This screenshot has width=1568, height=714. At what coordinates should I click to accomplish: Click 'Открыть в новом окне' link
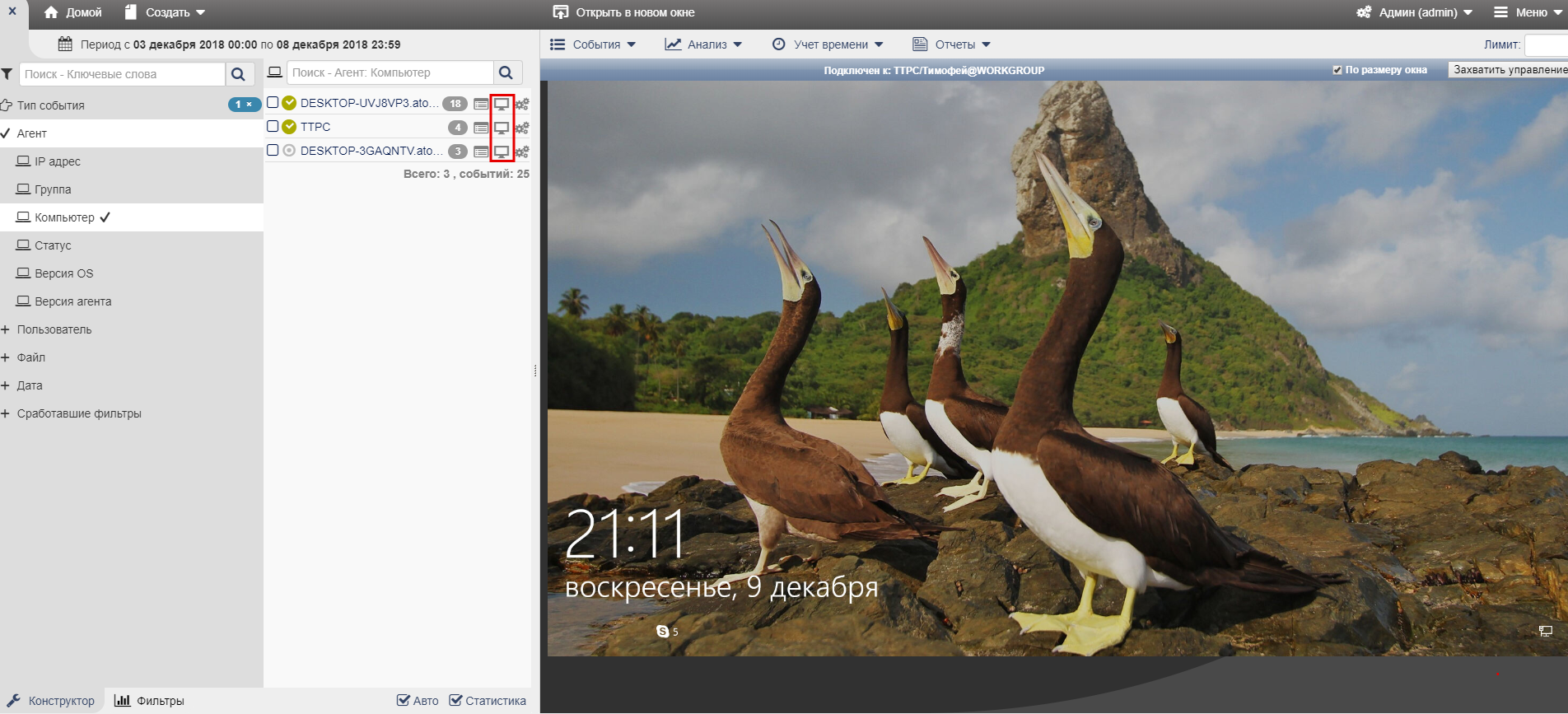click(x=624, y=12)
